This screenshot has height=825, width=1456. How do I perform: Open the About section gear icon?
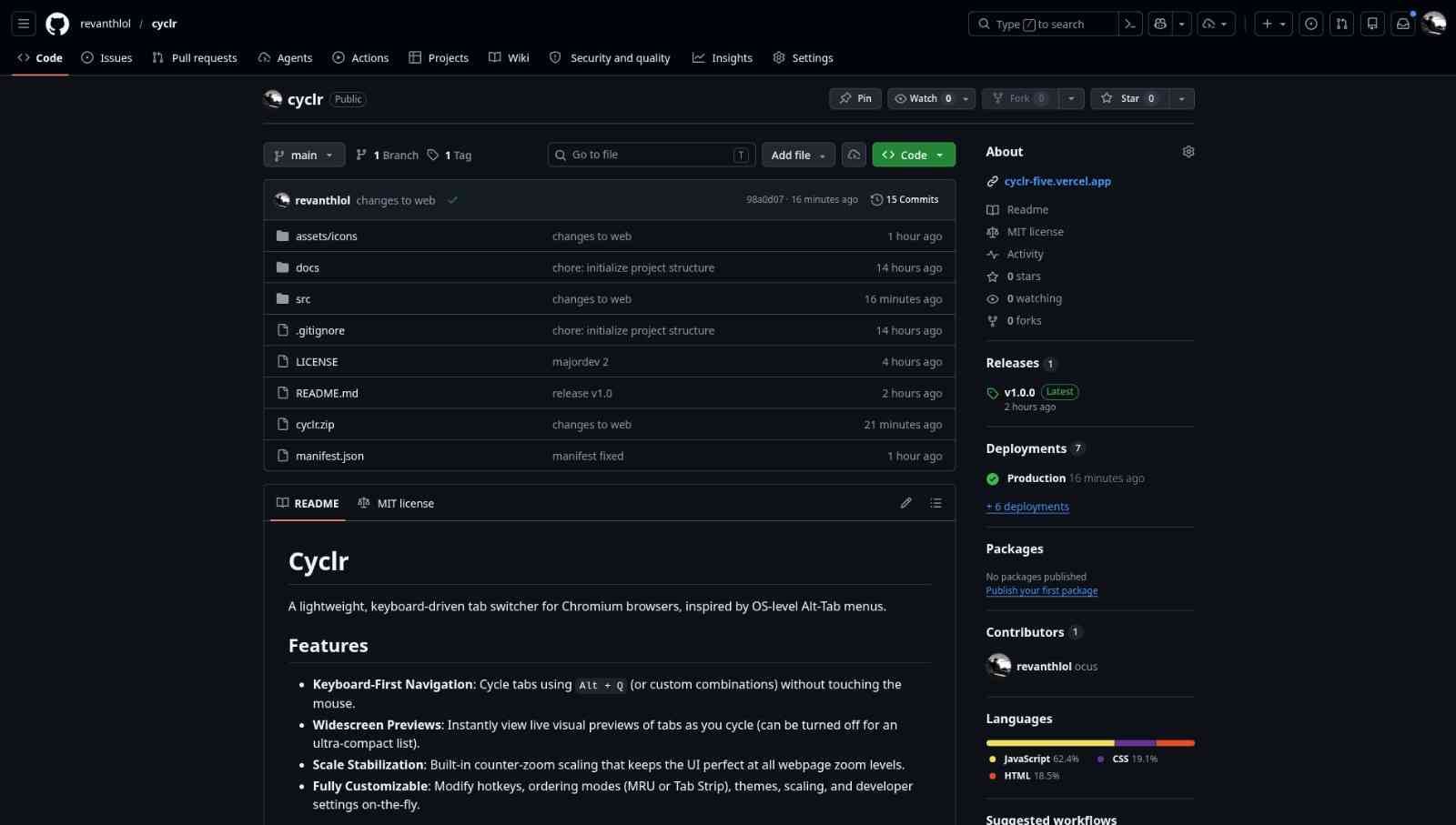(1188, 152)
